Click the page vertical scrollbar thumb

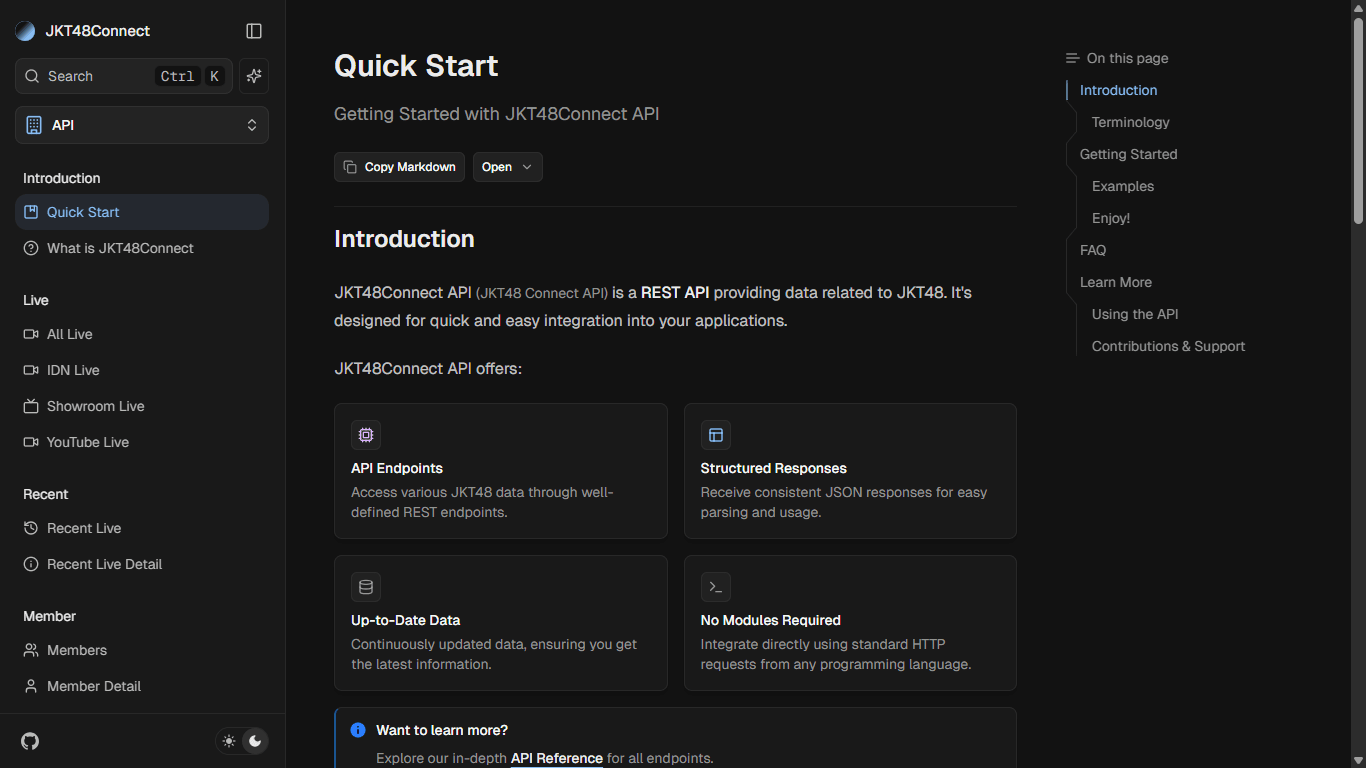[1358, 120]
